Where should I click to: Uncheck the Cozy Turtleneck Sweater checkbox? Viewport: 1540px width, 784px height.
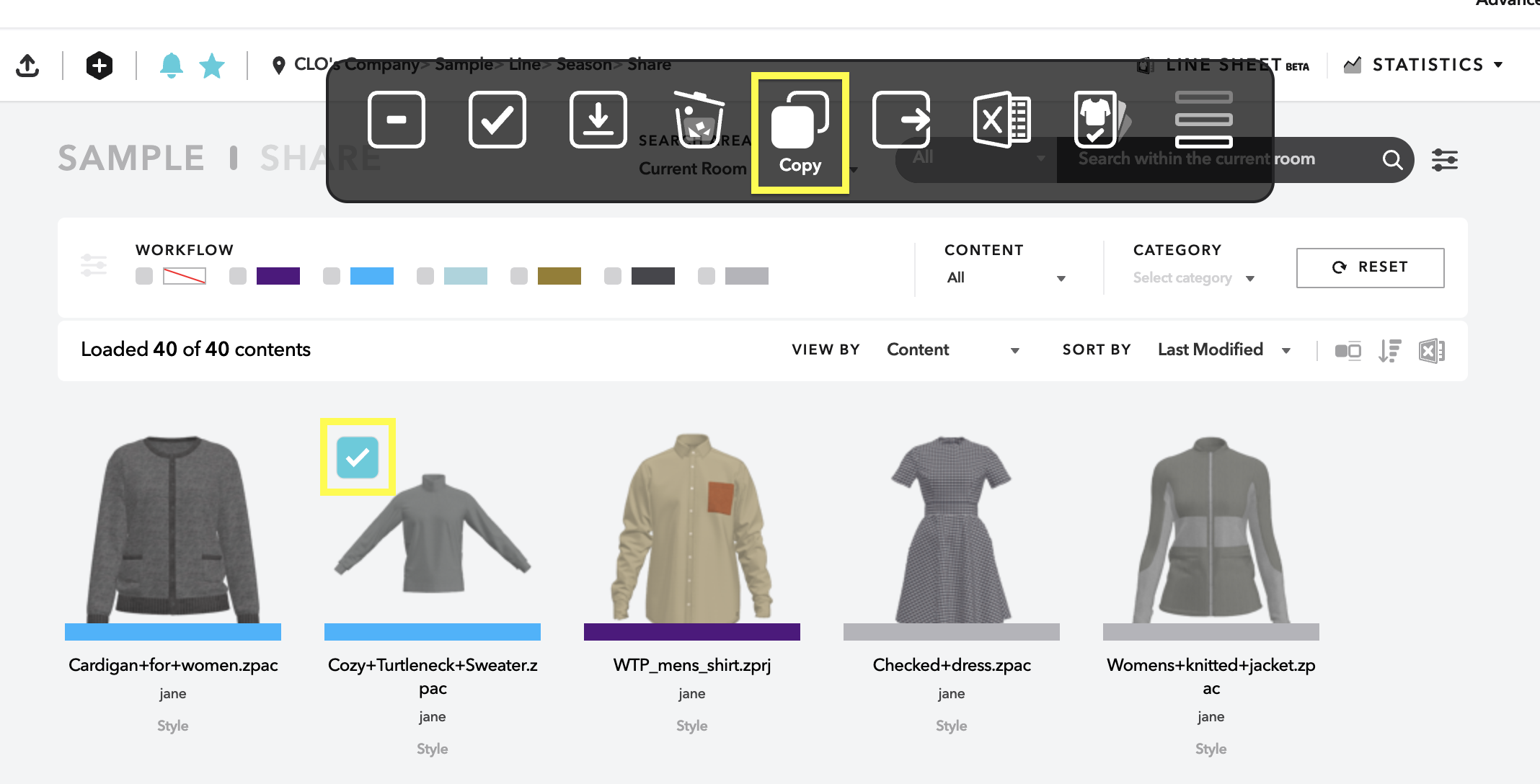[358, 458]
